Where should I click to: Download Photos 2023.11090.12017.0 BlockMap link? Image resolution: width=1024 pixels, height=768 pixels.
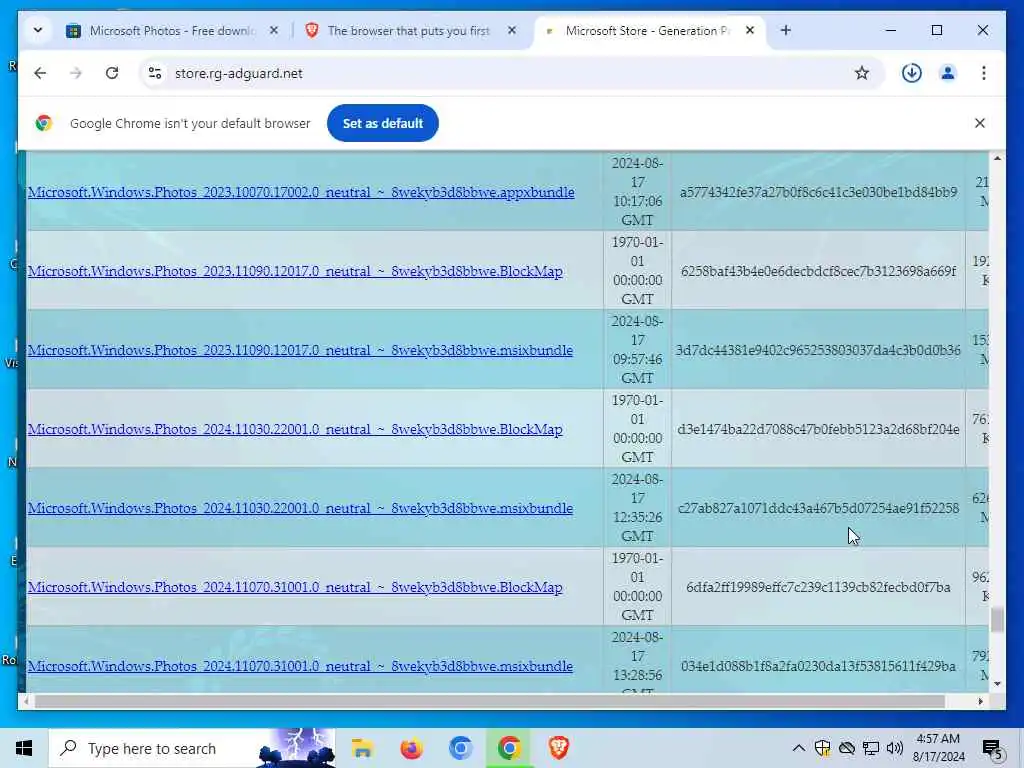pyautogui.click(x=295, y=271)
